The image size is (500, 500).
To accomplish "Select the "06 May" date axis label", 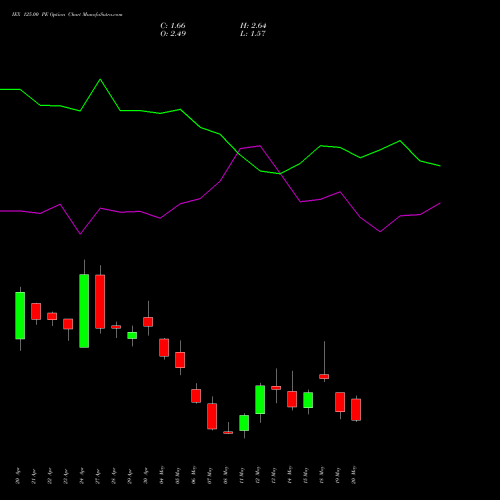I will pos(194,475).
